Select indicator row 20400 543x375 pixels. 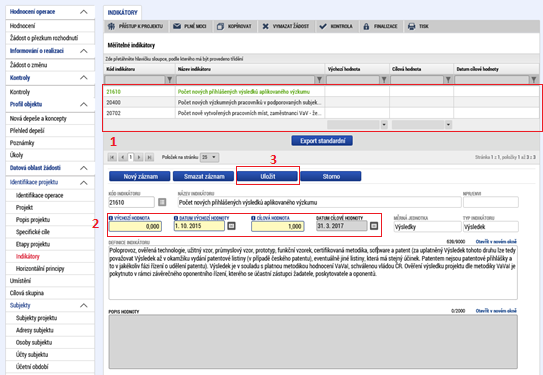(321, 102)
